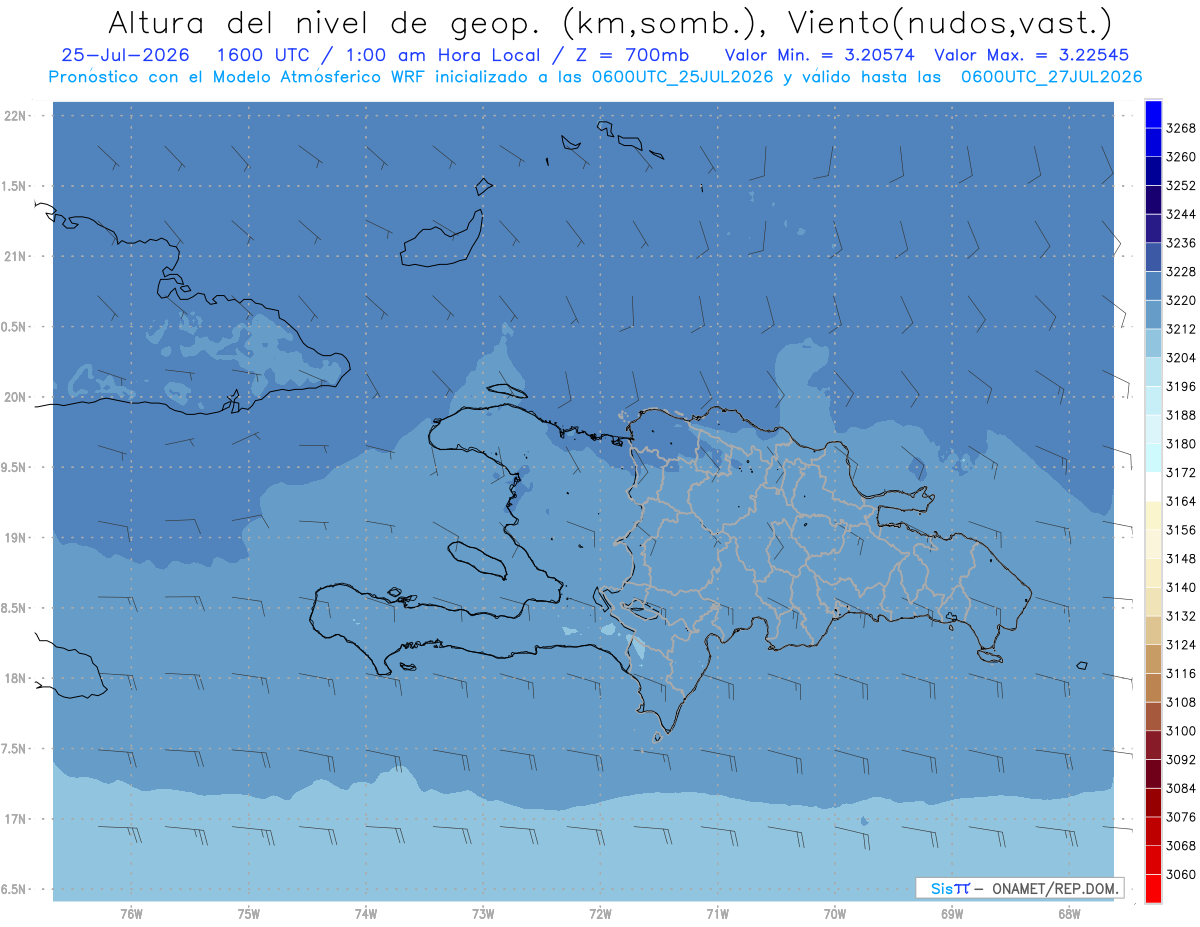Click valid-until time '0600UTC_27JUL2026'

click(1052, 76)
